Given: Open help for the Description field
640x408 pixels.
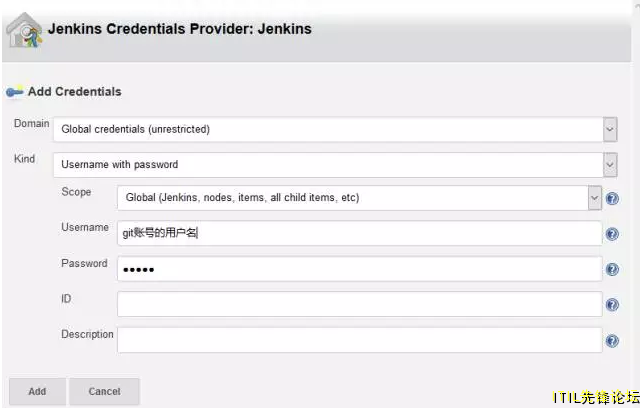Looking at the screenshot, I should [x=612, y=341].
